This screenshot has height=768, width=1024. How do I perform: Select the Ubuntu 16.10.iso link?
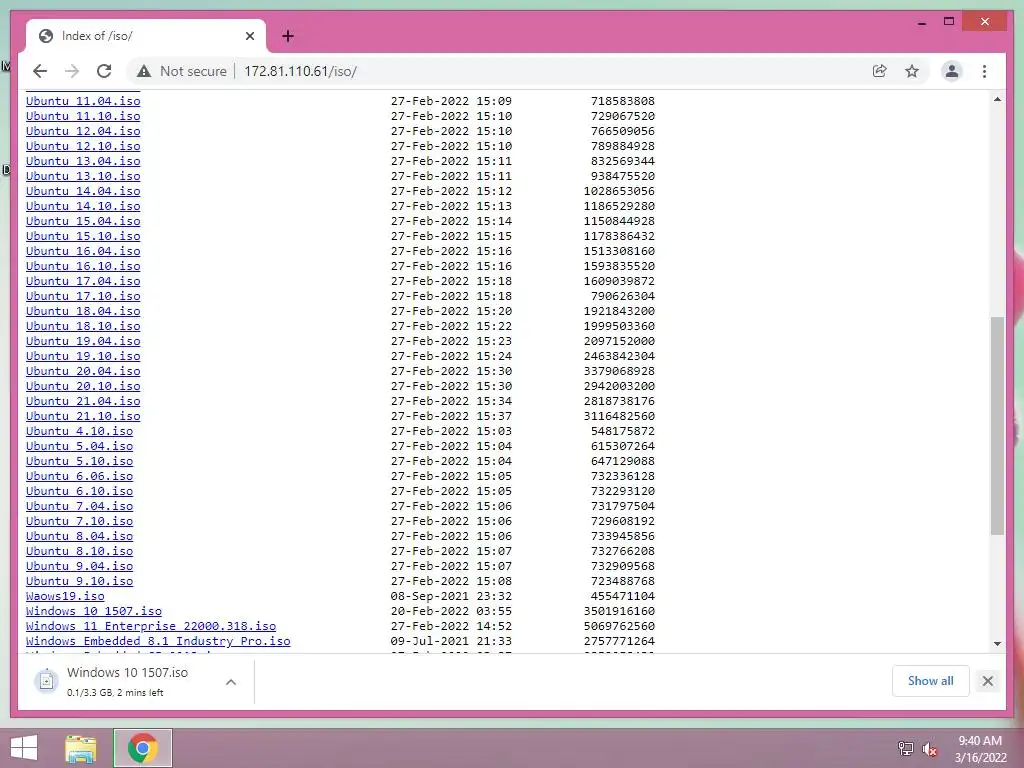point(83,266)
